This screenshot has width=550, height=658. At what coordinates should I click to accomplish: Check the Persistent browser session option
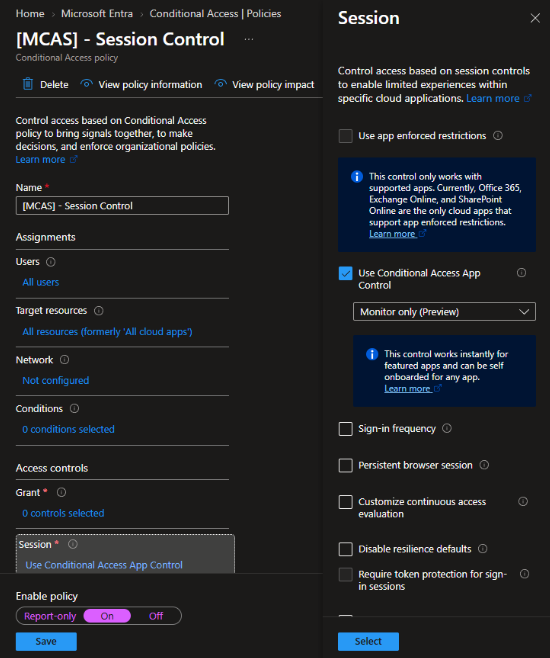pyautogui.click(x=346, y=465)
